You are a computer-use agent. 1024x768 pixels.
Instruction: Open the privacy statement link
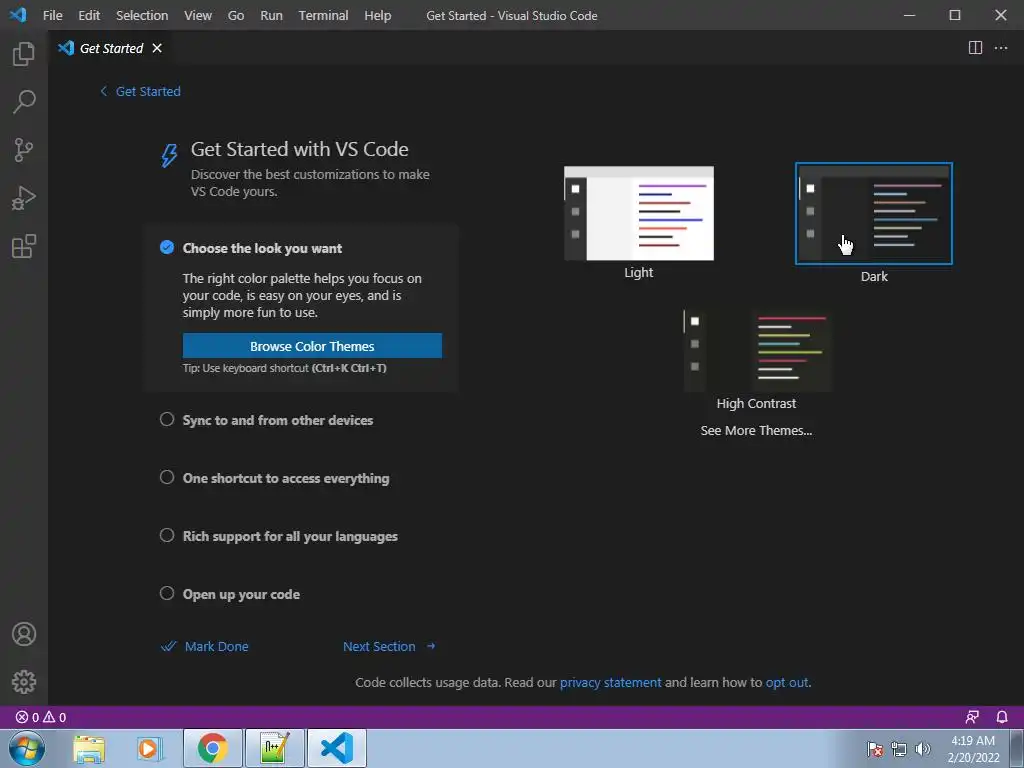pyautogui.click(x=611, y=682)
